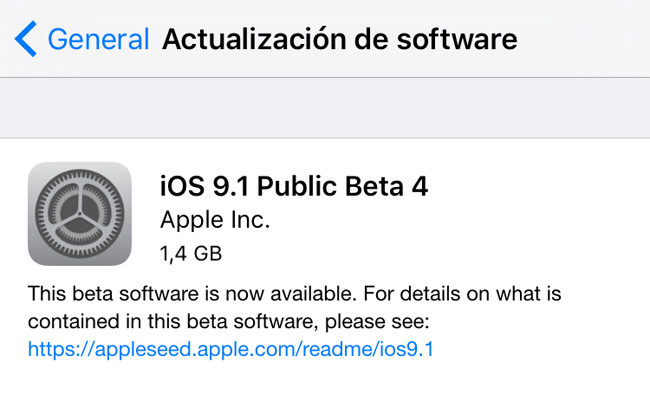Tap the blue back chevron arrow
The height and width of the screenshot is (400, 650).
pos(26,39)
